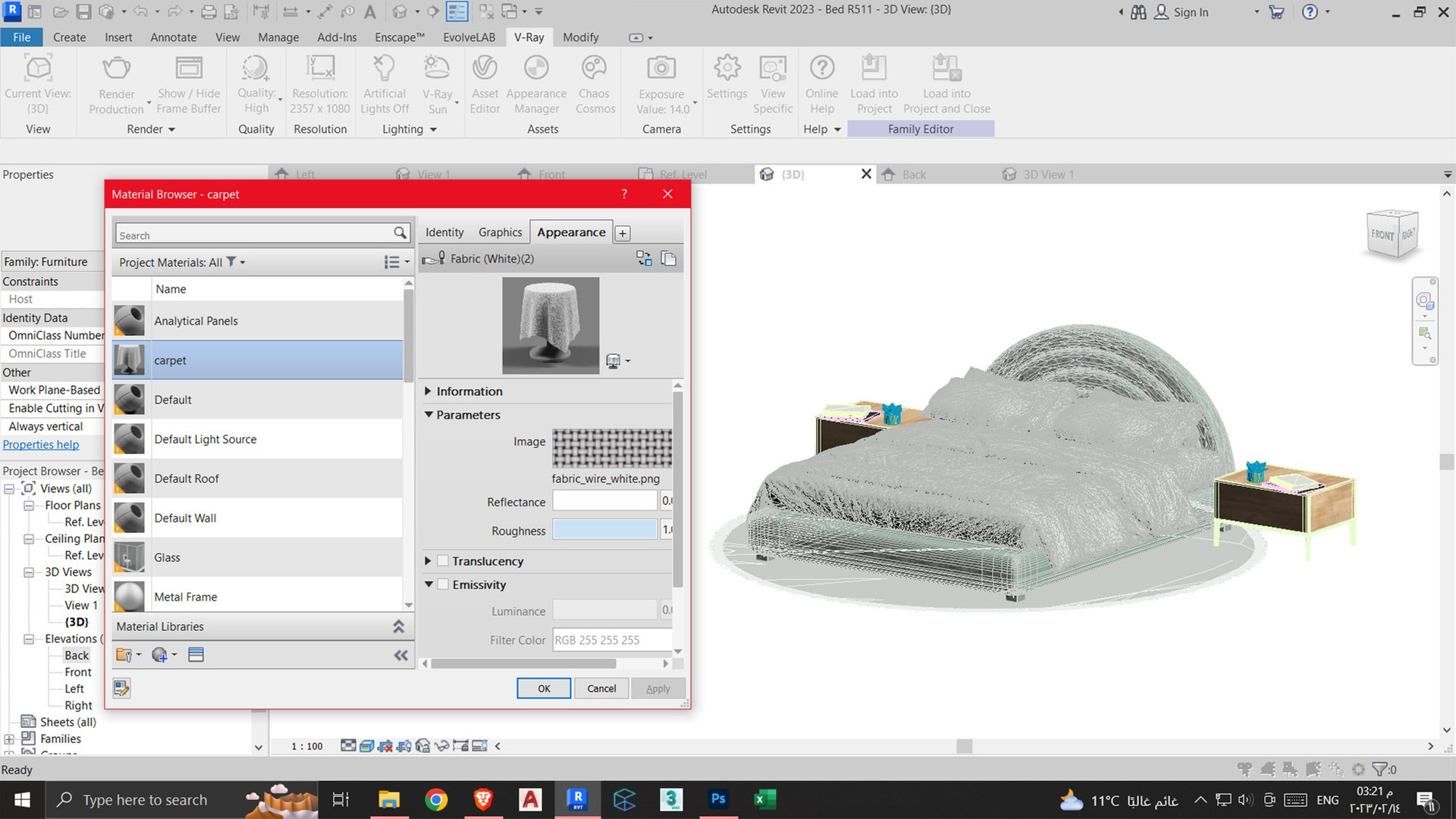The height and width of the screenshot is (819, 1456).
Task: Click the Reflectance slider field
Action: pyautogui.click(x=604, y=500)
